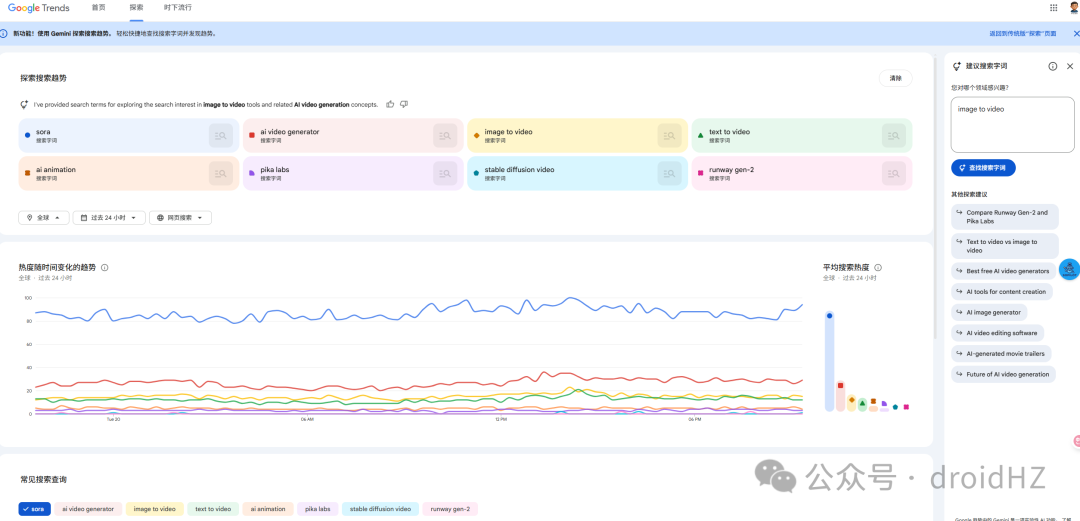Open the Google apps grid

point(1053,7)
